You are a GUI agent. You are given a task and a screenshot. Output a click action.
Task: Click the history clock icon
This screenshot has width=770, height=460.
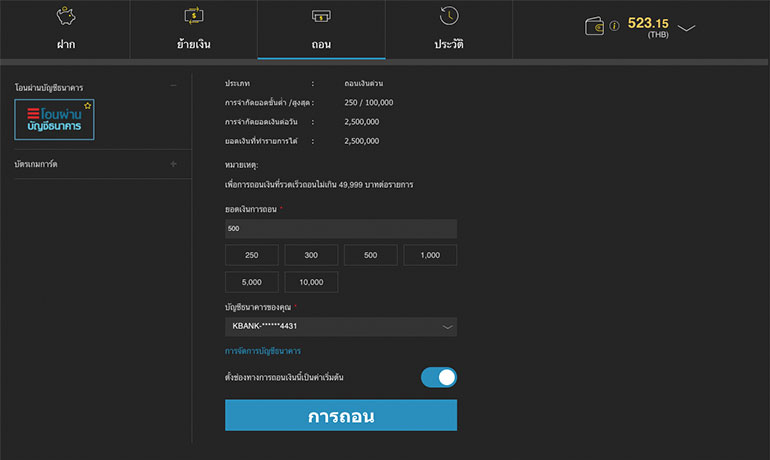449,16
